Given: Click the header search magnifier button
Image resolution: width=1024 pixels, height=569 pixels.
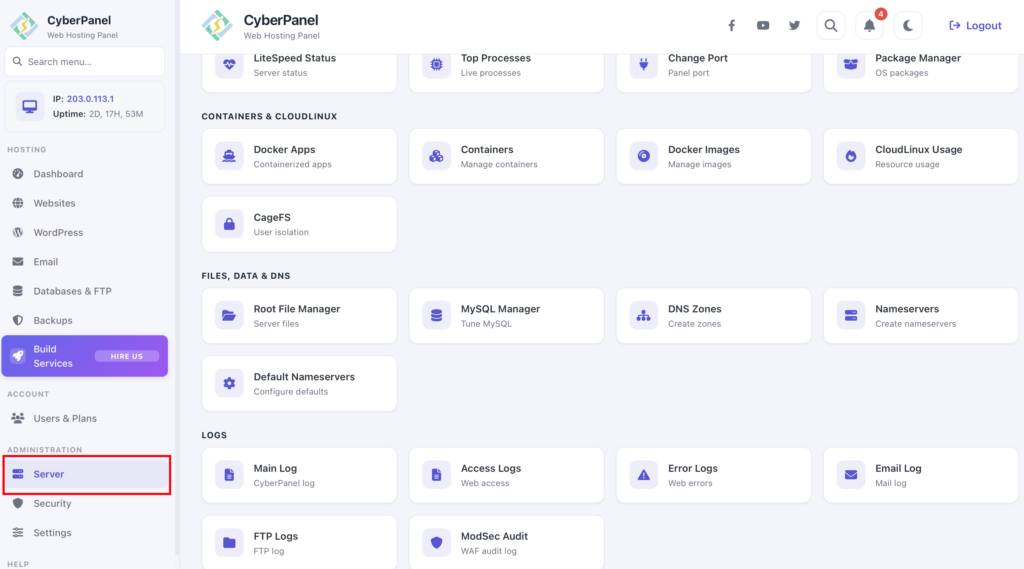Looking at the screenshot, I should click(x=831, y=25).
